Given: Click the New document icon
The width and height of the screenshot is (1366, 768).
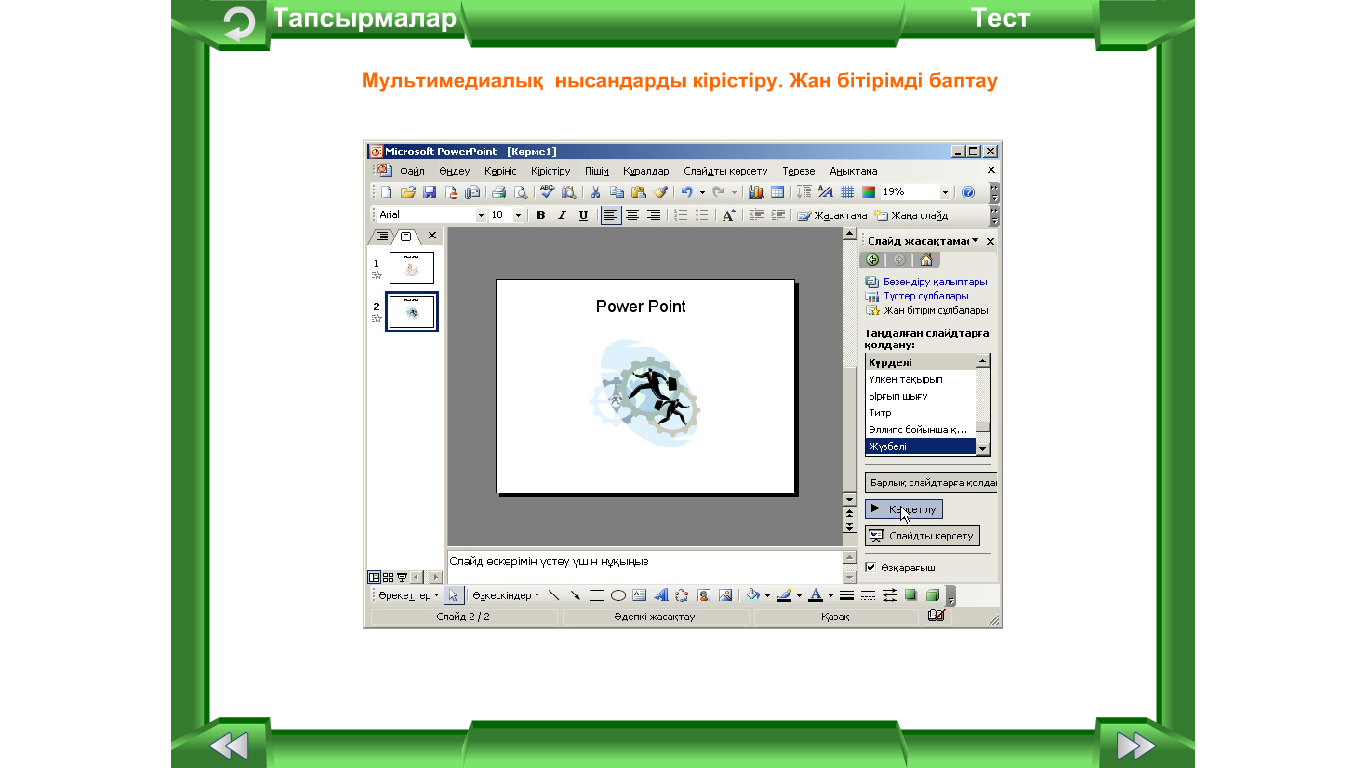Looking at the screenshot, I should coord(386,192).
